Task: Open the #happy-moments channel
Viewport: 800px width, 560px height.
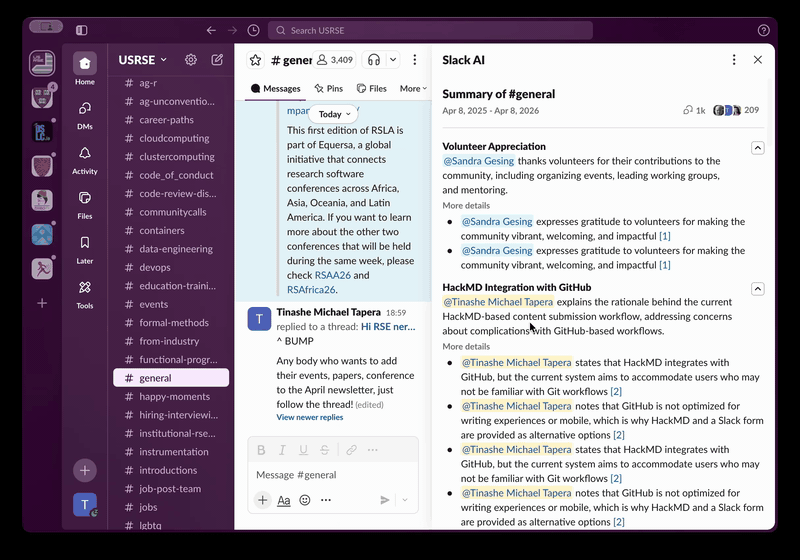Action: (x=171, y=396)
